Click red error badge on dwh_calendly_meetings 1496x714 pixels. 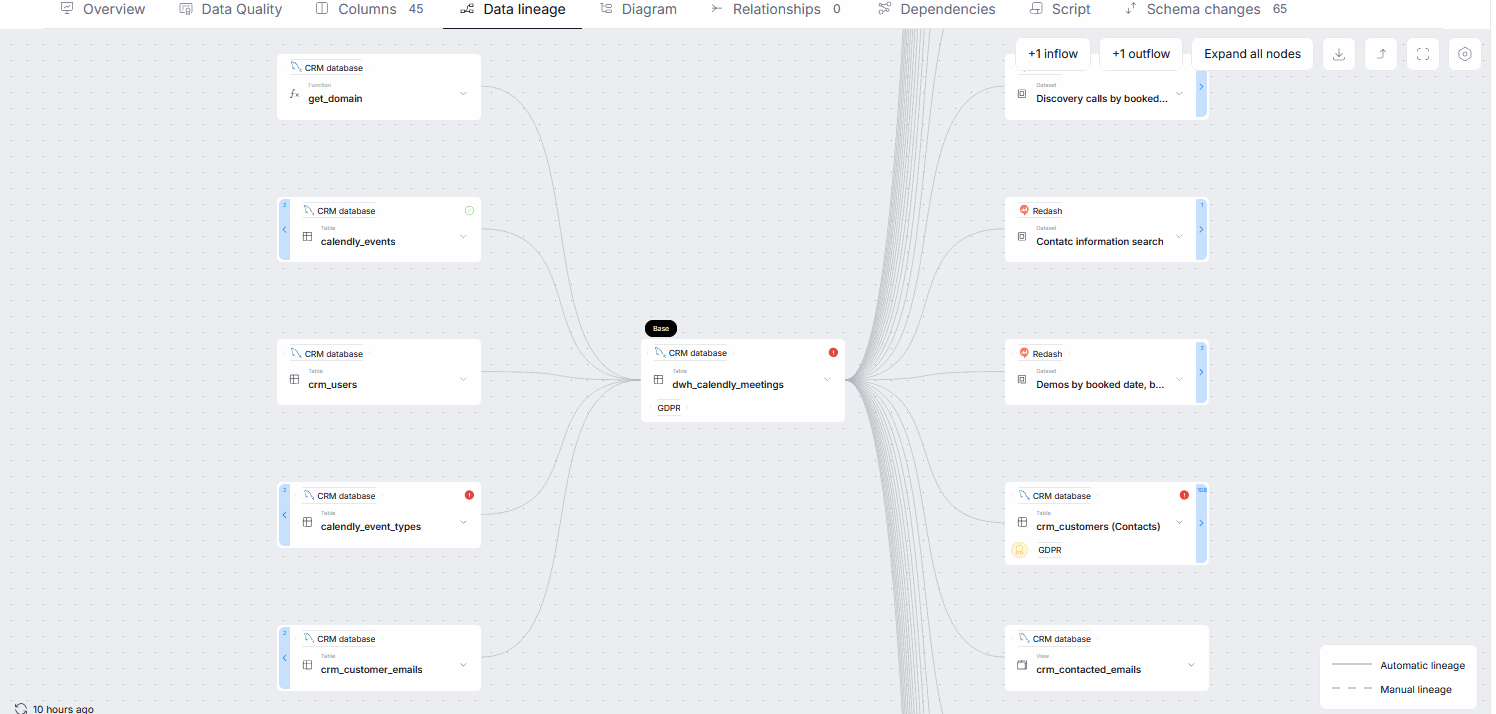pos(833,353)
